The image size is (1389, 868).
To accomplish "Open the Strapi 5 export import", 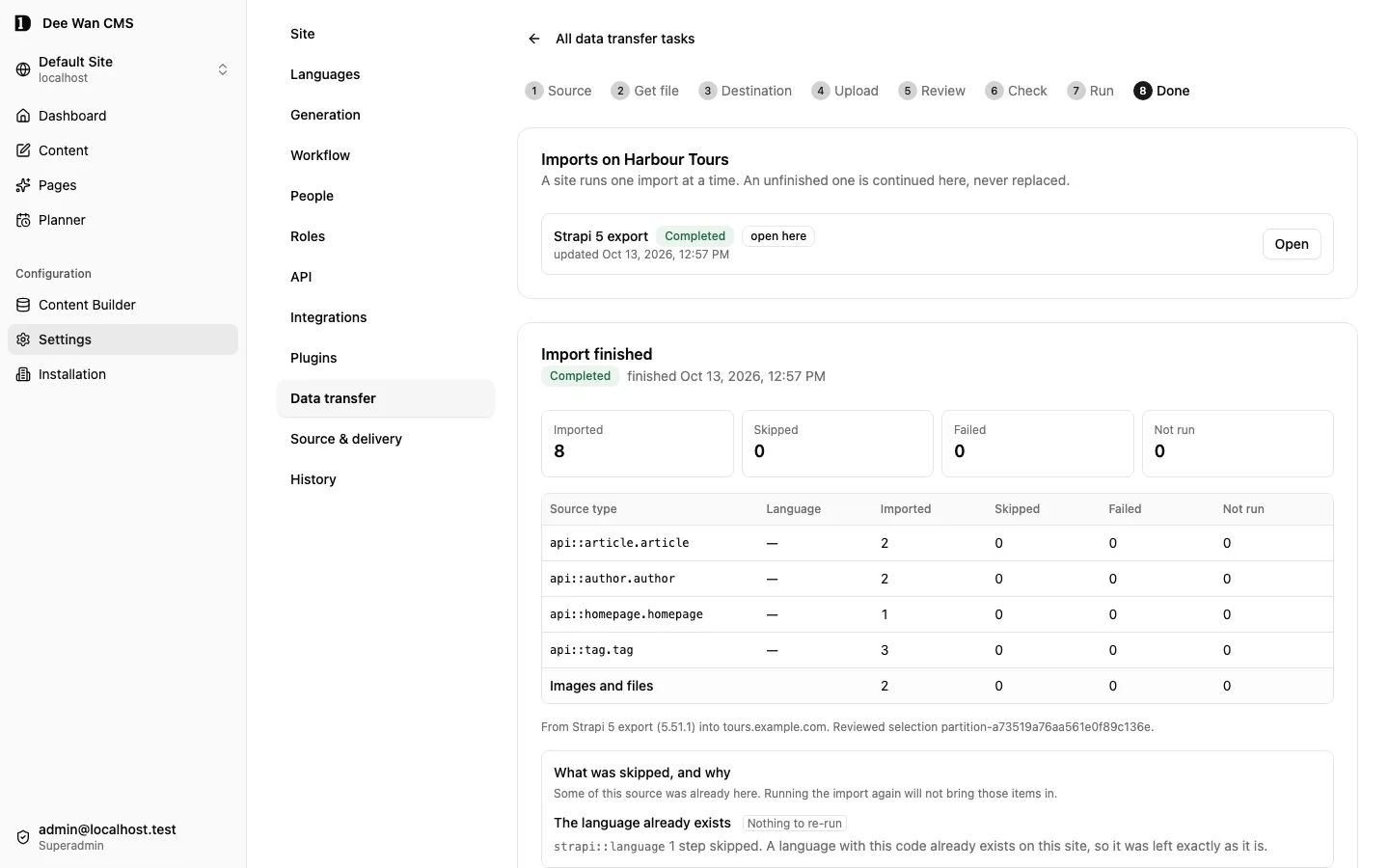I will pyautogui.click(x=1292, y=244).
